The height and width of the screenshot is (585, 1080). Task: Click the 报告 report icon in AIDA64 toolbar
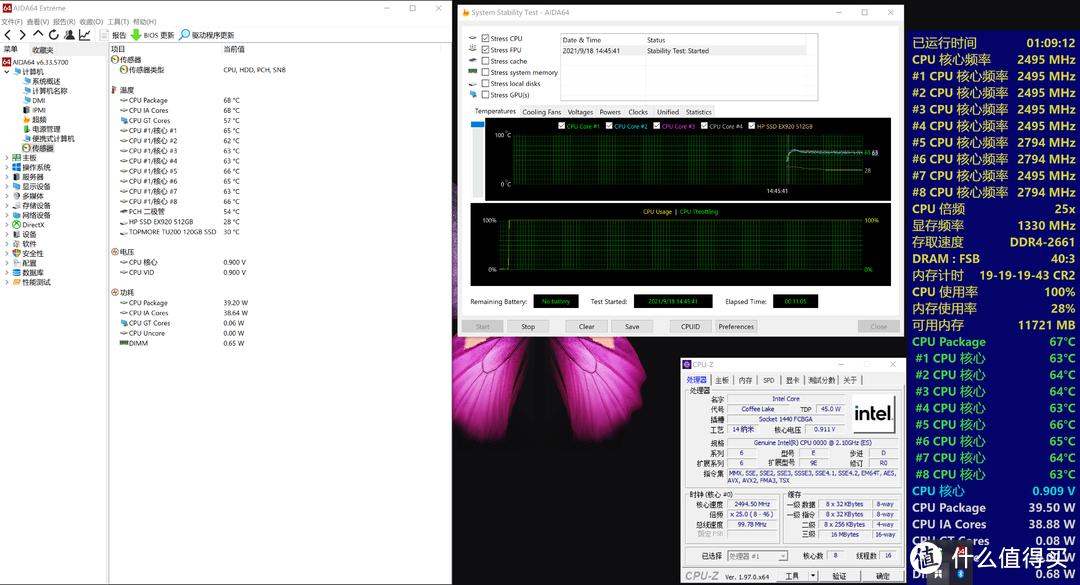pyautogui.click(x=103, y=35)
